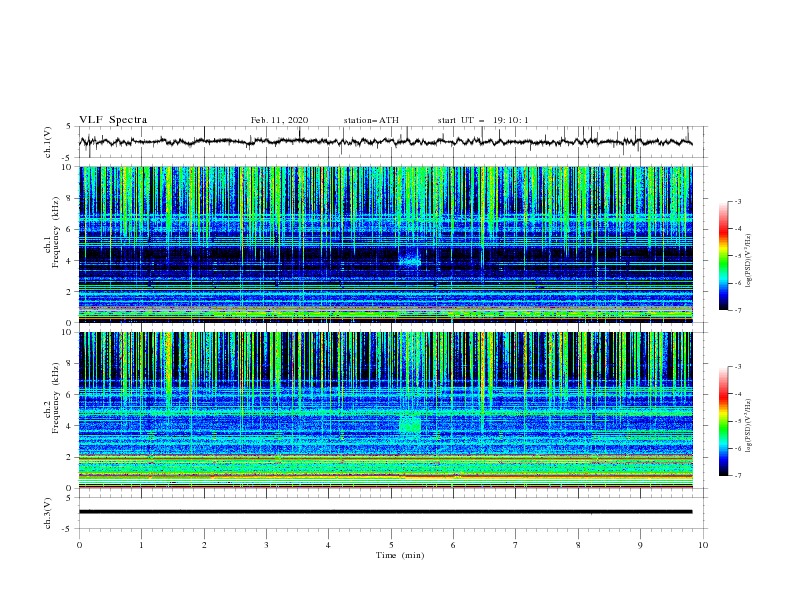792x612 pixels.
Task: Select the "start UT = 19:10:1" header text
Action: point(483,120)
